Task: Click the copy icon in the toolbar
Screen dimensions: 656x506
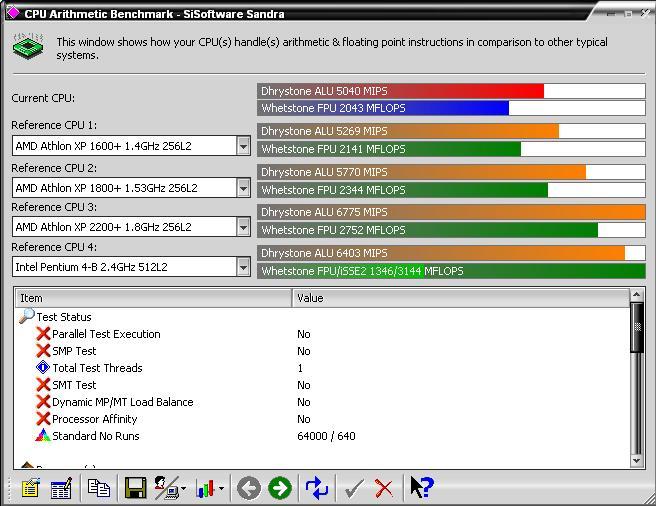Action: click(x=98, y=488)
